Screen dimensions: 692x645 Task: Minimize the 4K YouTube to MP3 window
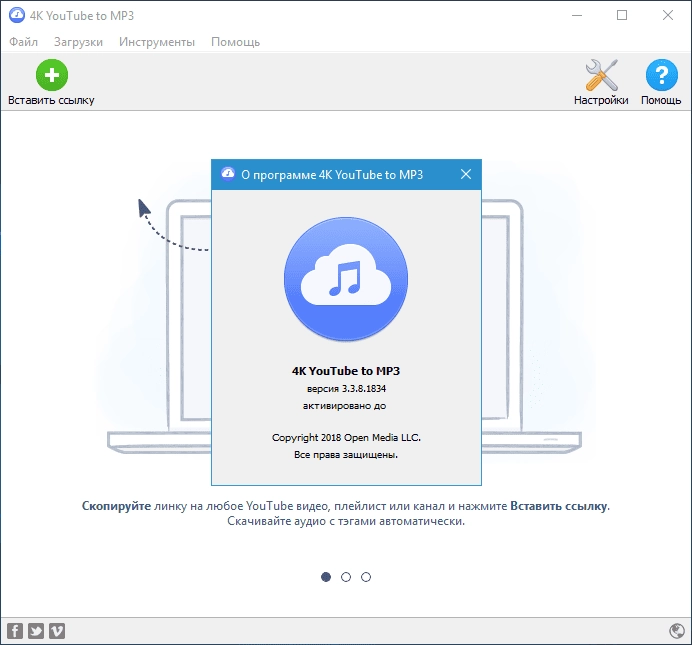577,15
